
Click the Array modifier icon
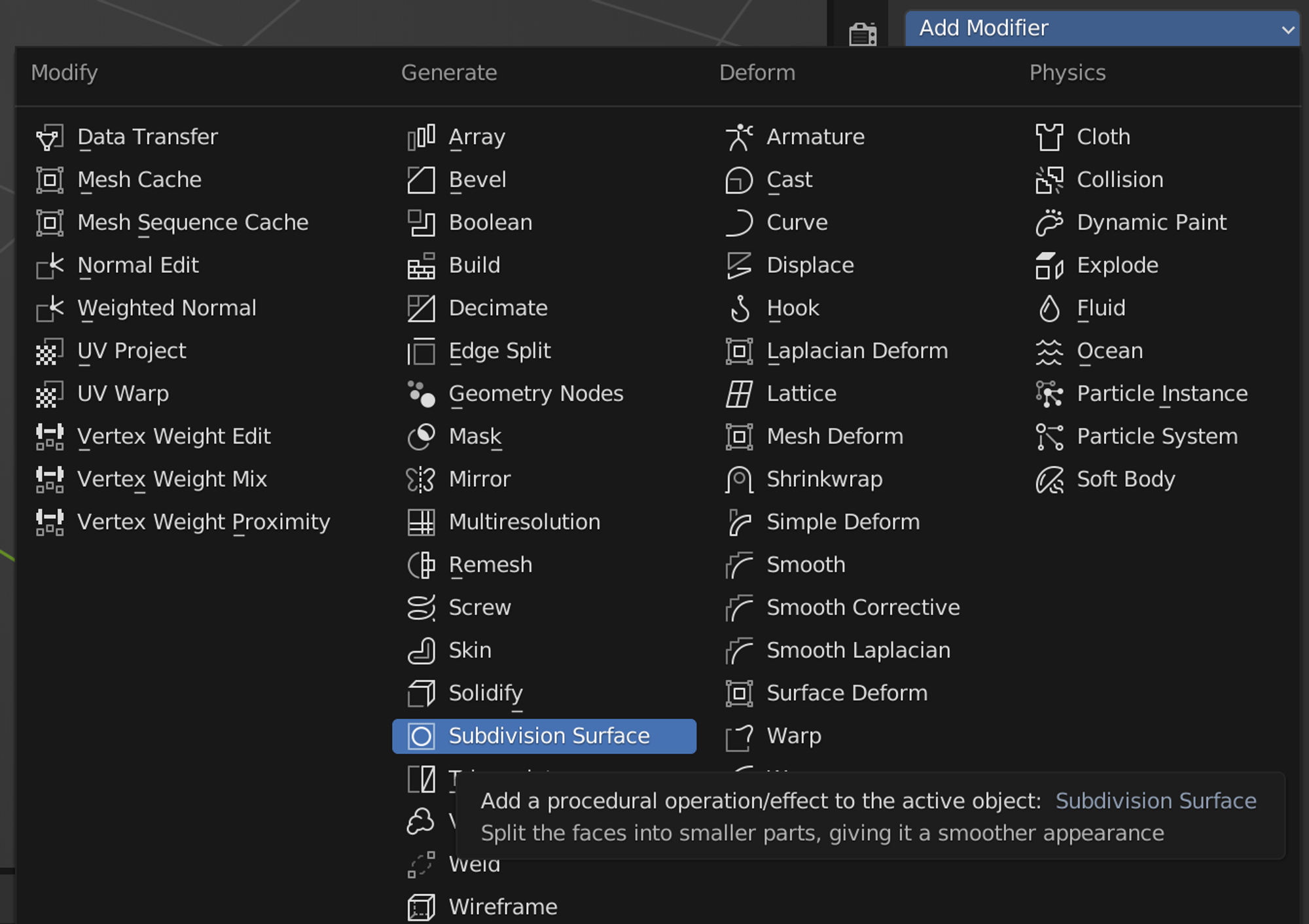[x=421, y=137]
